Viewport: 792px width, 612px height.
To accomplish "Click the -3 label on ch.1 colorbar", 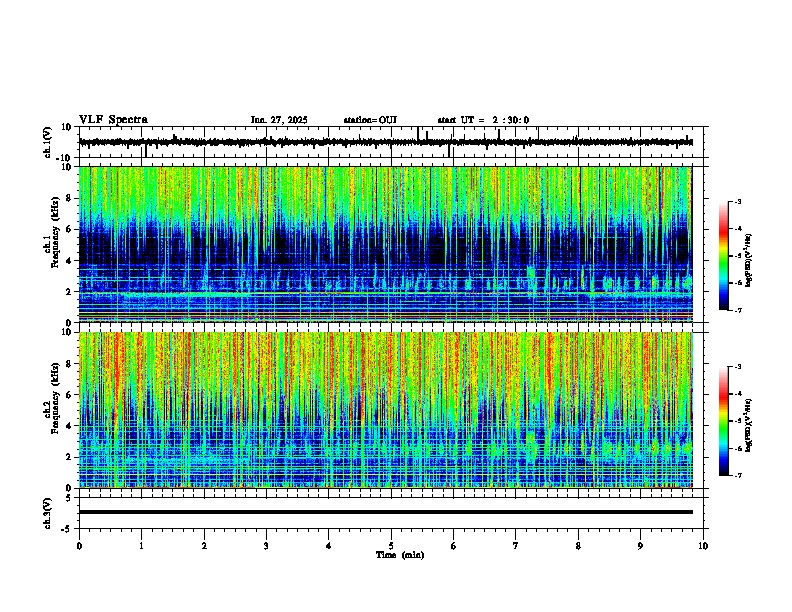I will pos(737,201).
